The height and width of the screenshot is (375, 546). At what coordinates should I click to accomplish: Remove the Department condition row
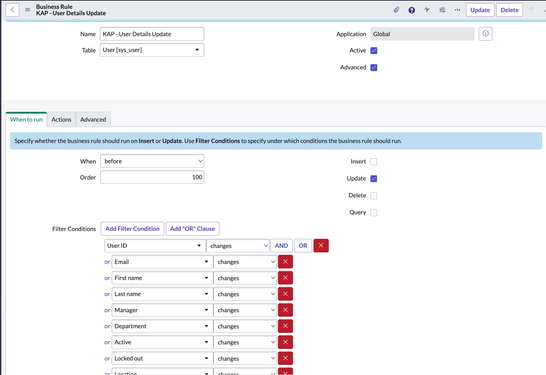[285, 326]
